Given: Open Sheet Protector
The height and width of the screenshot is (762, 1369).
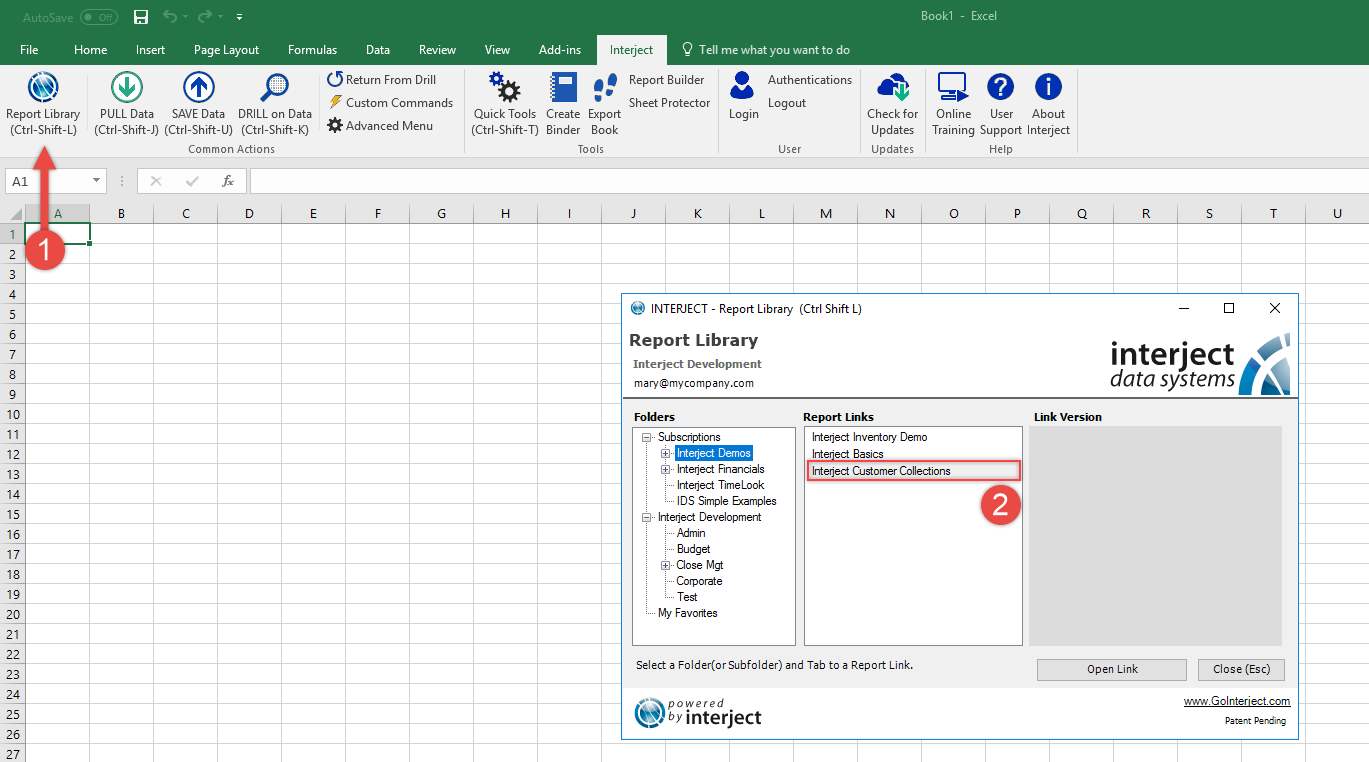Looking at the screenshot, I should 669,103.
